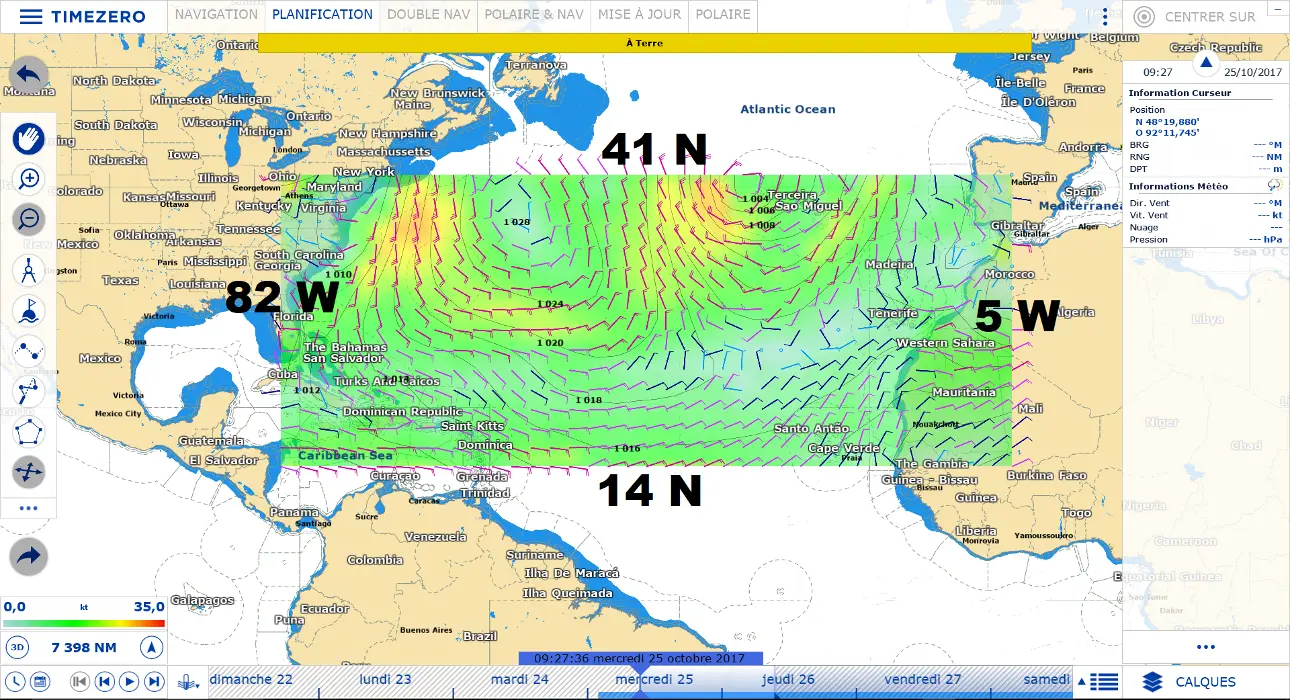This screenshot has height=700, width=1290.
Task: Click the Dir. Vent row
Action: [x=1205, y=203]
